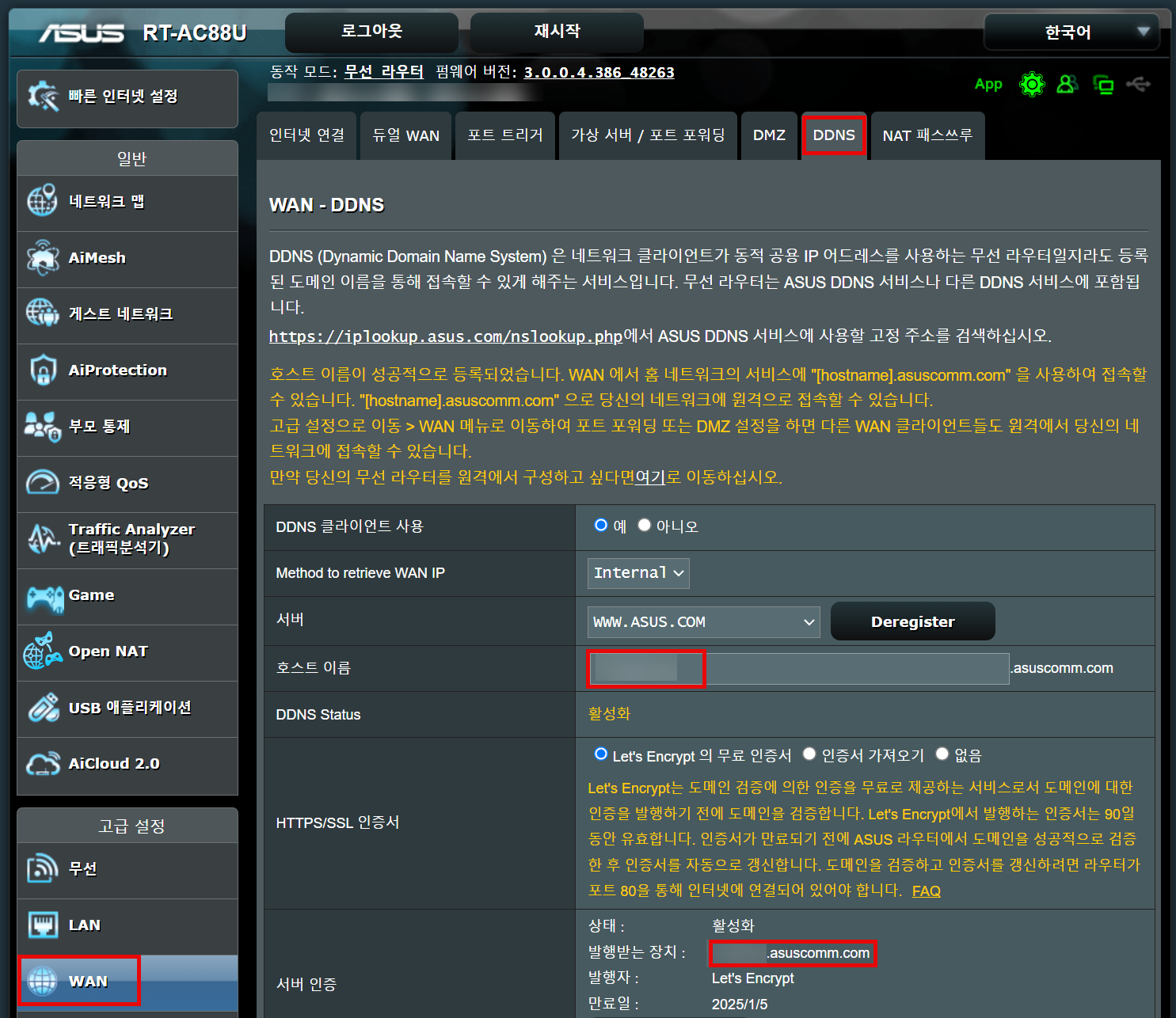The image size is (1176, 1018).
Task: Choose import certificate option
Action: coord(809,754)
